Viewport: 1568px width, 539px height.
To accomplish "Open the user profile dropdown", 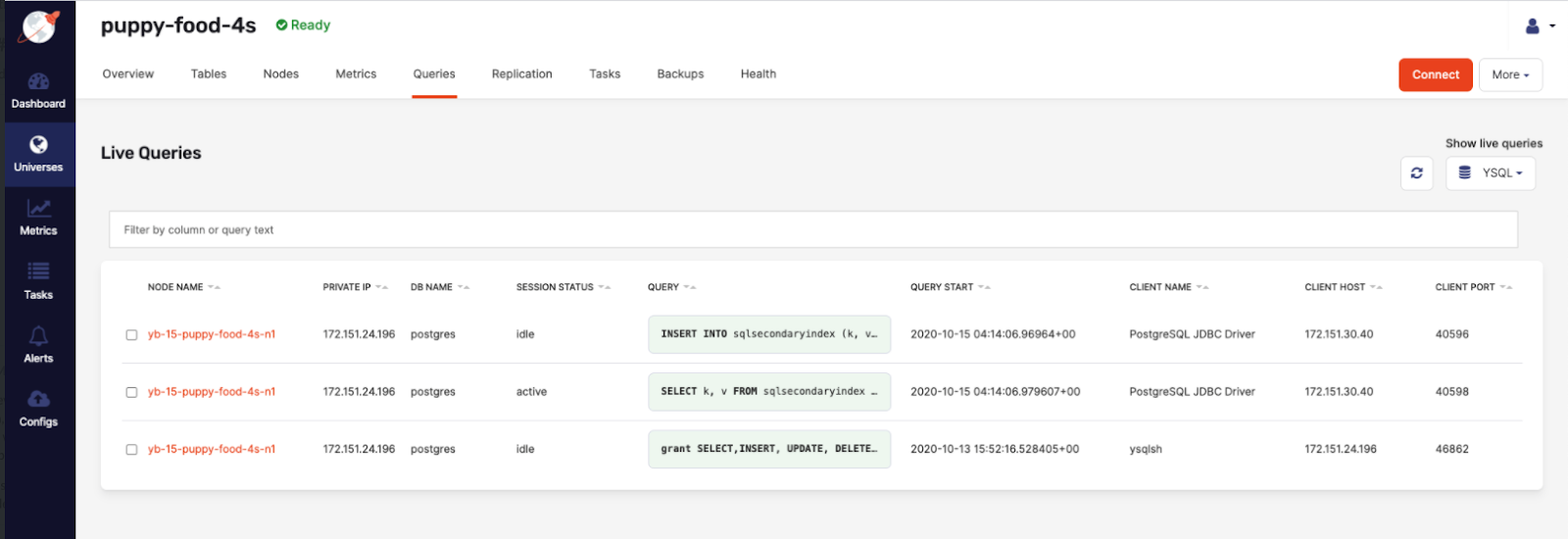I will [x=1540, y=26].
